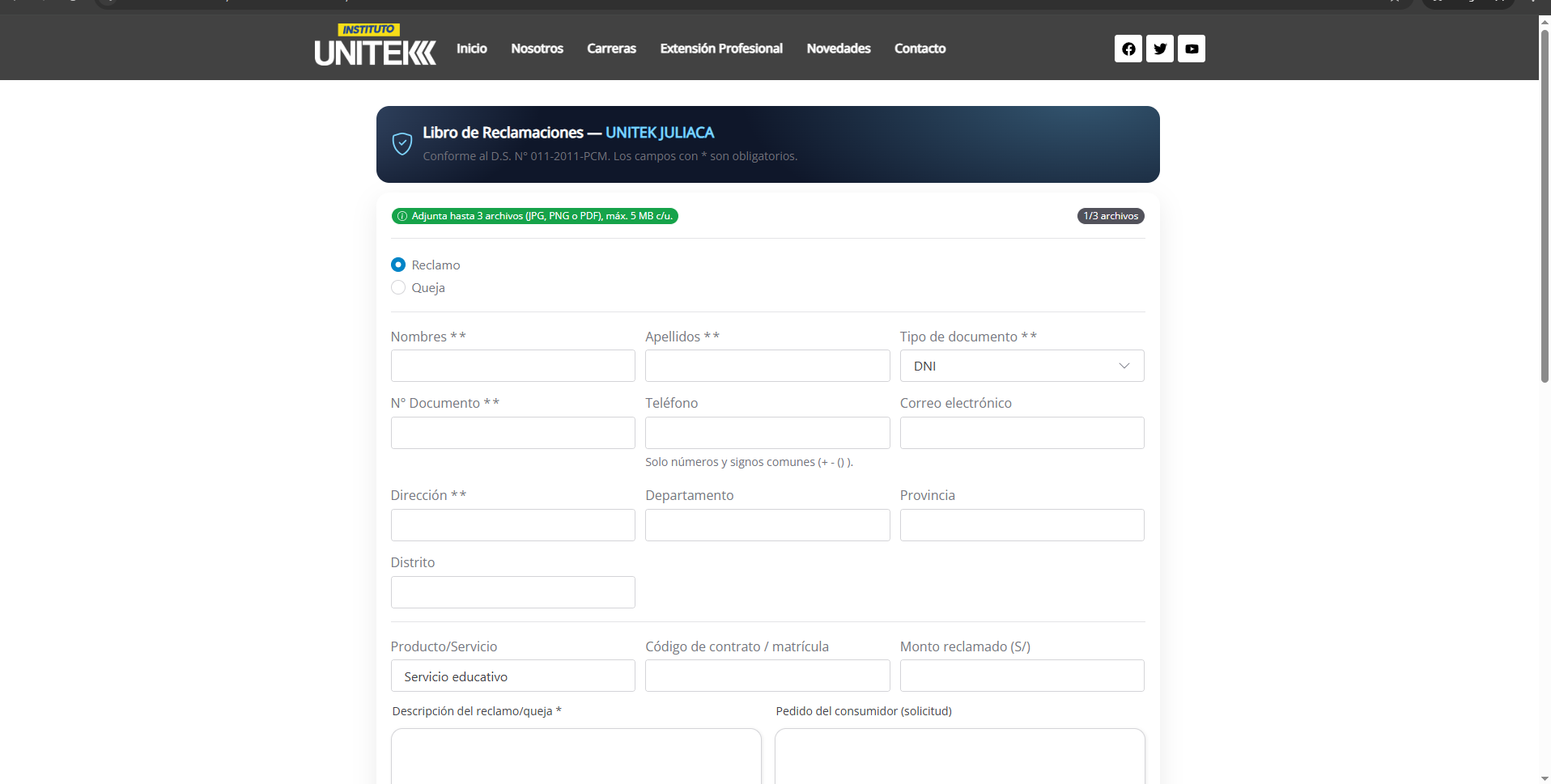Click into the Correo electrónico field
Image resolution: width=1551 pixels, height=784 pixels.
[x=1022, y=433]
